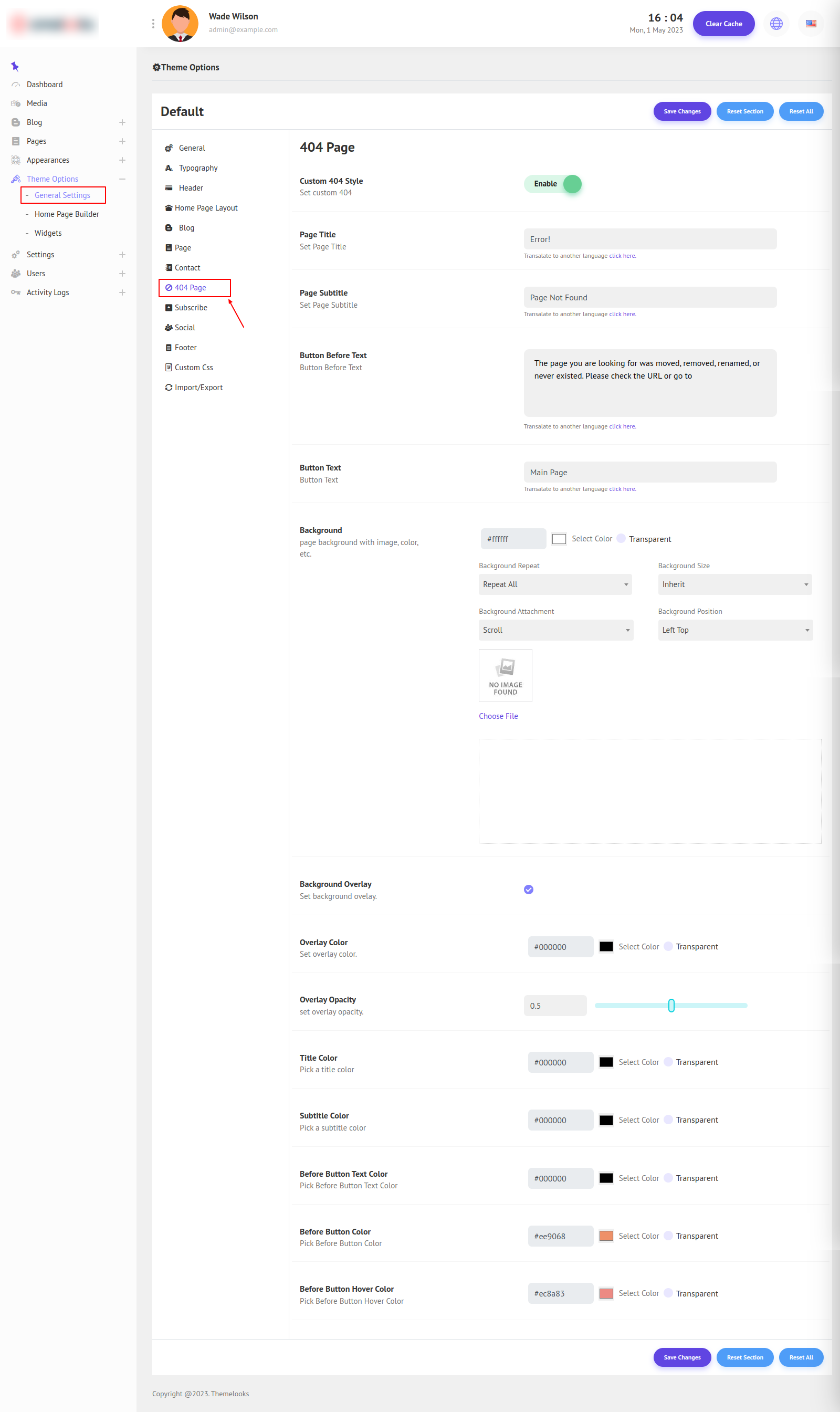Toggle the Custom 404 Style Enable switch
The image size is (840, 1412).
553,184
